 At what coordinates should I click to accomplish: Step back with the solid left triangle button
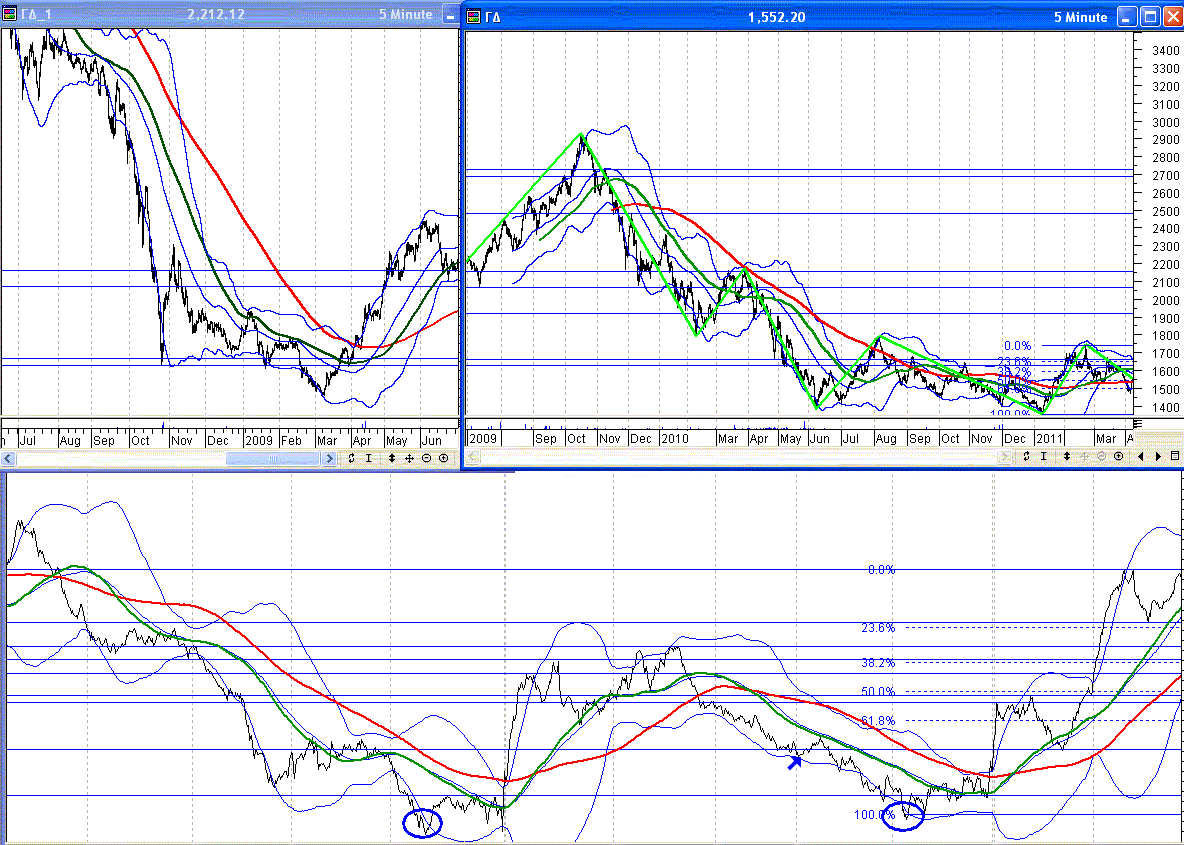click(x=1141, y=456)
